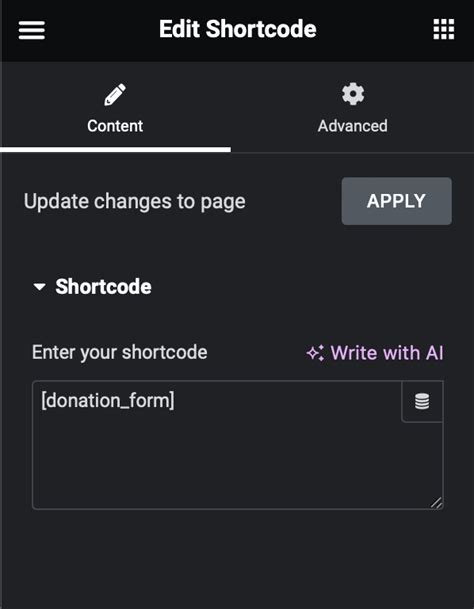Click the pencil icon for Content
The width and height of the screenshot is (474, 609).
click(x=115, y=94)
